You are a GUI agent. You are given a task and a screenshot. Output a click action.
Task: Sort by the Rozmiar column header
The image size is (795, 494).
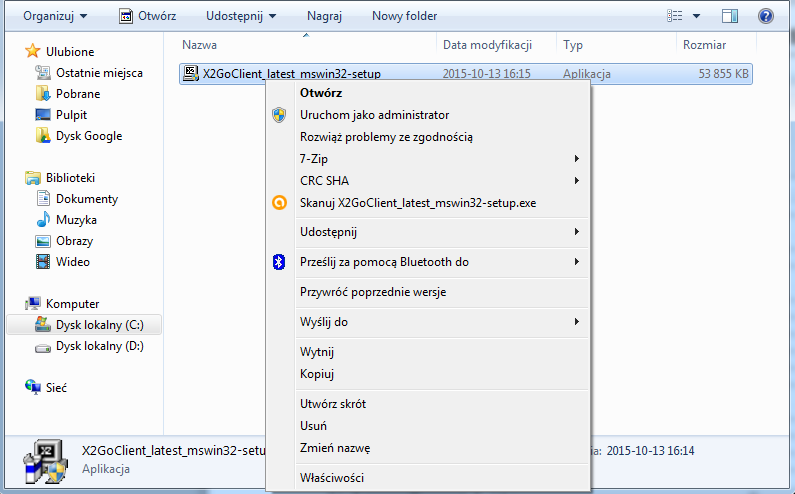coord(704,45)
